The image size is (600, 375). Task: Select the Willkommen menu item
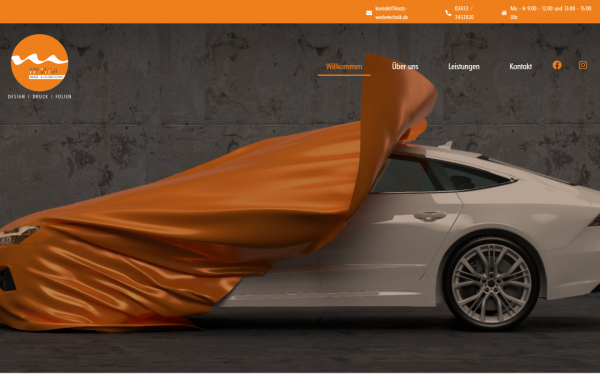point(344,67)
